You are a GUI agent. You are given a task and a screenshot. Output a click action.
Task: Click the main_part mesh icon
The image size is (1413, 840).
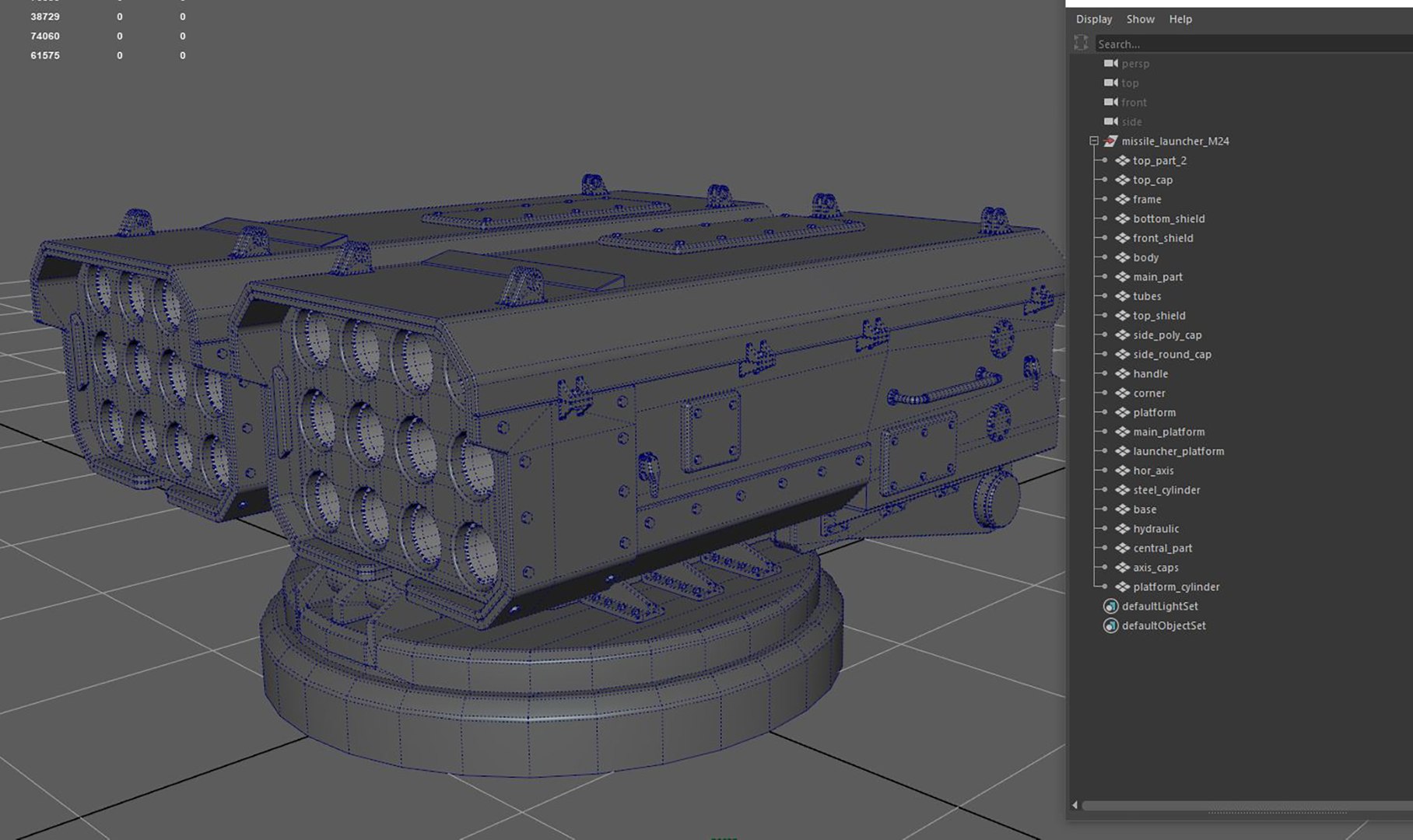1122,277
